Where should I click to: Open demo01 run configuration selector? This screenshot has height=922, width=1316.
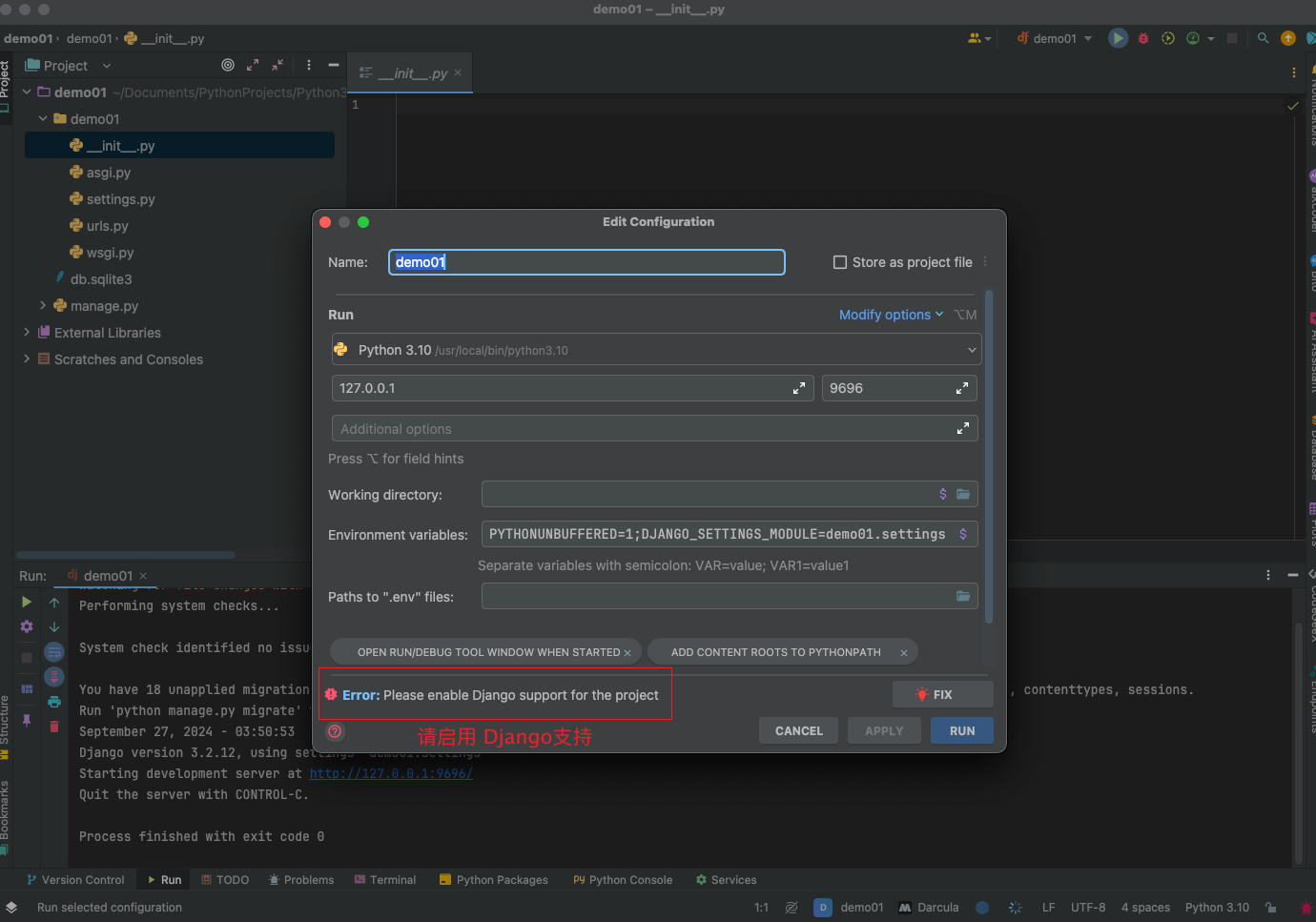pyautogui.click(x=1055, y=38)
